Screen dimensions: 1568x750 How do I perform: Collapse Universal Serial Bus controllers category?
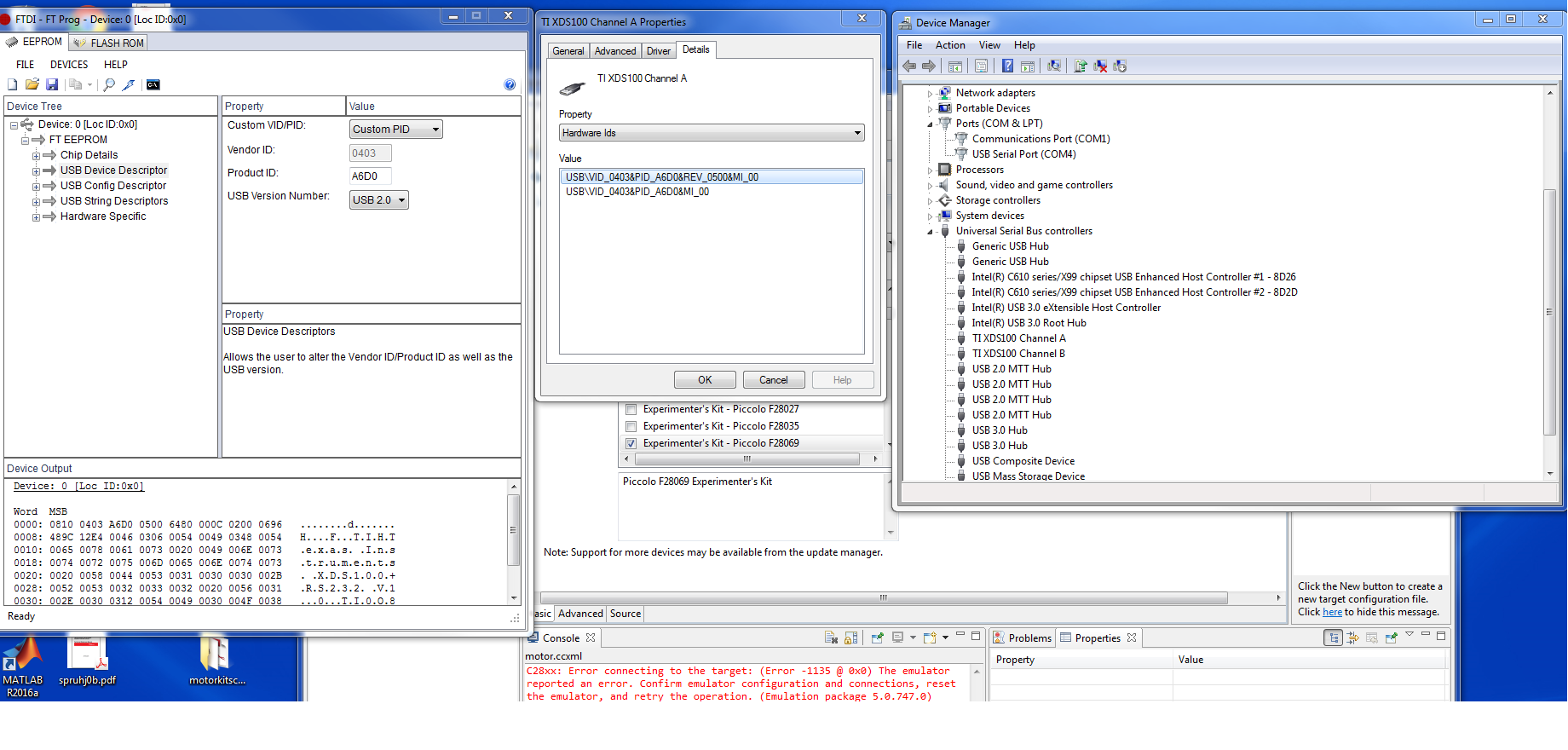coord(930,232)
